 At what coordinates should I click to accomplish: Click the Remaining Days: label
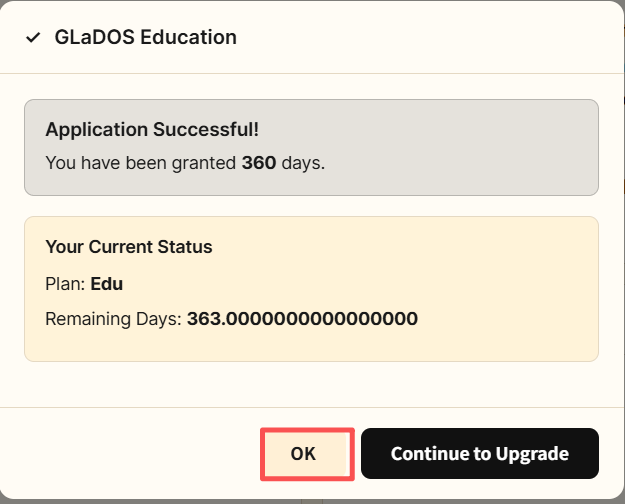pyautogui.click(x=113, y=319)
